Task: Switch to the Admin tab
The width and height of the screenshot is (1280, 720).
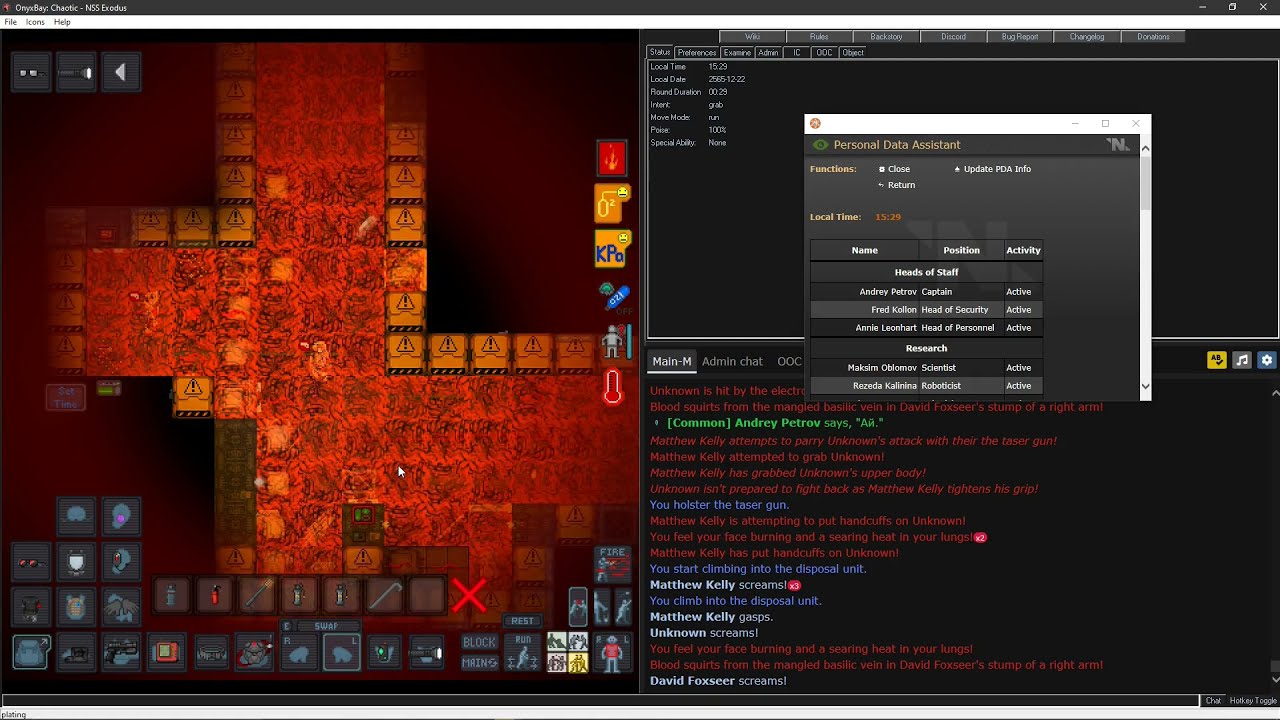Action: (x=768, y=53)
